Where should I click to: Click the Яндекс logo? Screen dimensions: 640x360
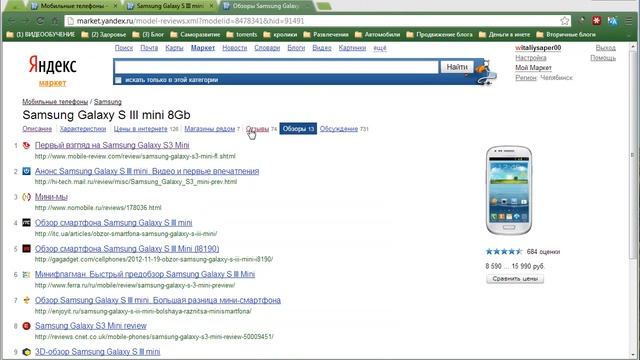[x=52, y=65]
